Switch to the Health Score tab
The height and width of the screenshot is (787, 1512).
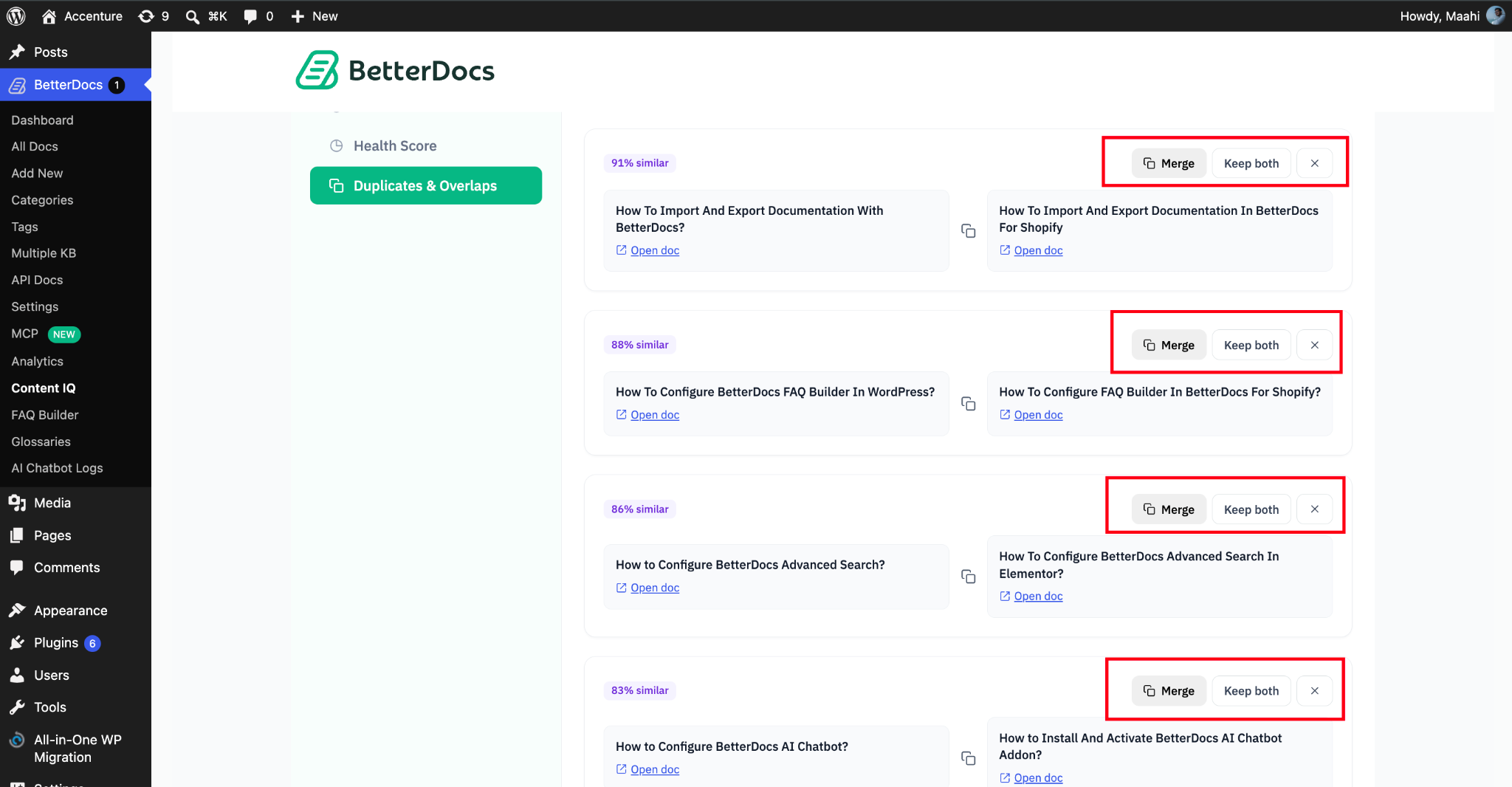click(426, 145)
